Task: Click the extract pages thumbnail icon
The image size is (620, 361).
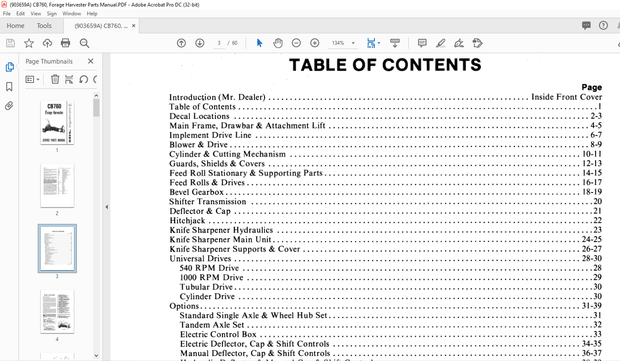Action: (69, 79)
